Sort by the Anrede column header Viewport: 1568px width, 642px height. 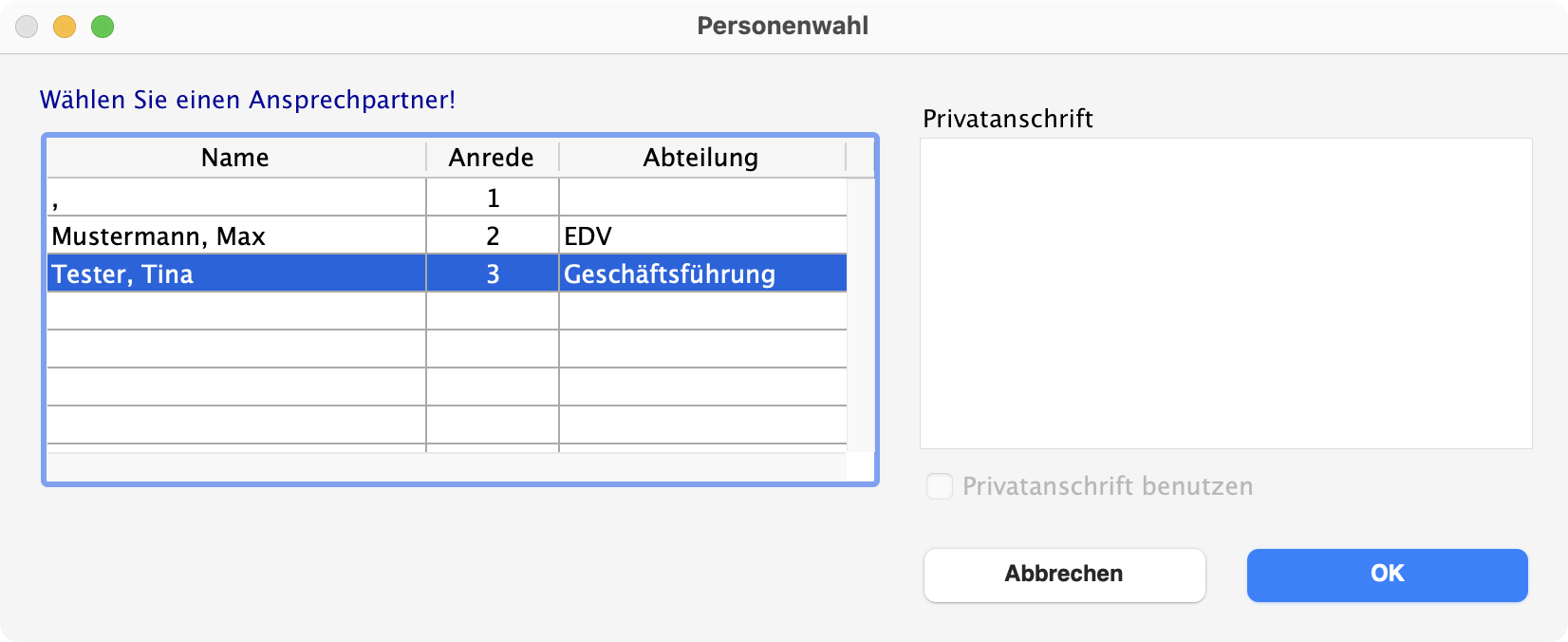coord(492,158)
